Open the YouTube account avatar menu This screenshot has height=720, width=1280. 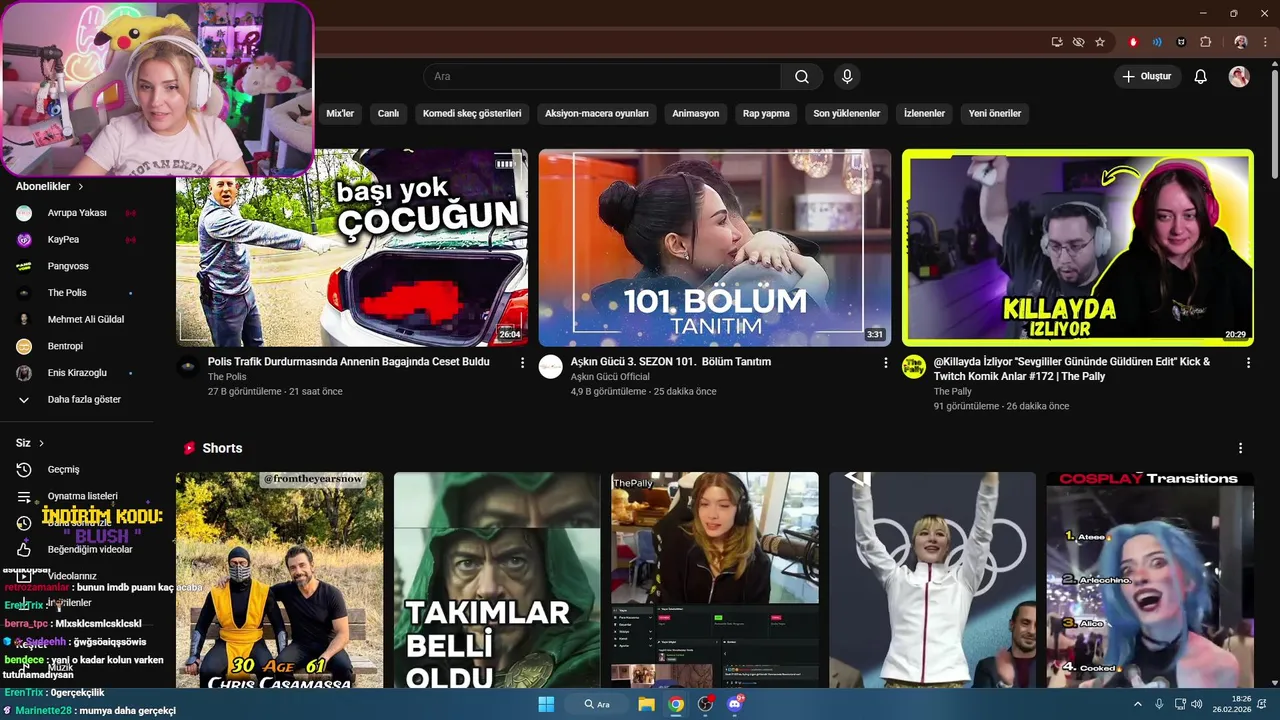[1239, 77]
